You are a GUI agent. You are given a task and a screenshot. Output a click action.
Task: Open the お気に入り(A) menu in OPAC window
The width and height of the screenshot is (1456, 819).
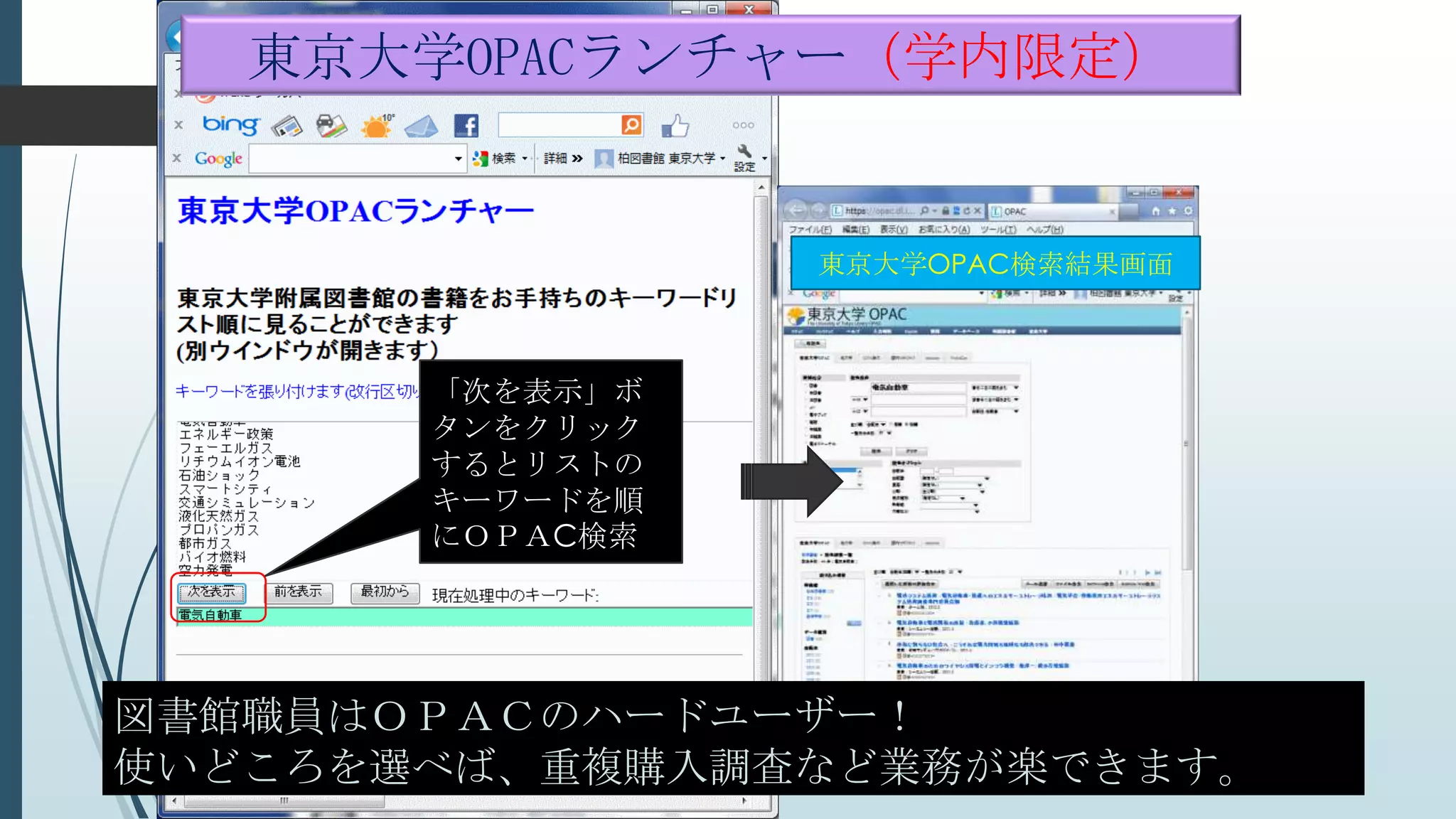pos(943,230)
